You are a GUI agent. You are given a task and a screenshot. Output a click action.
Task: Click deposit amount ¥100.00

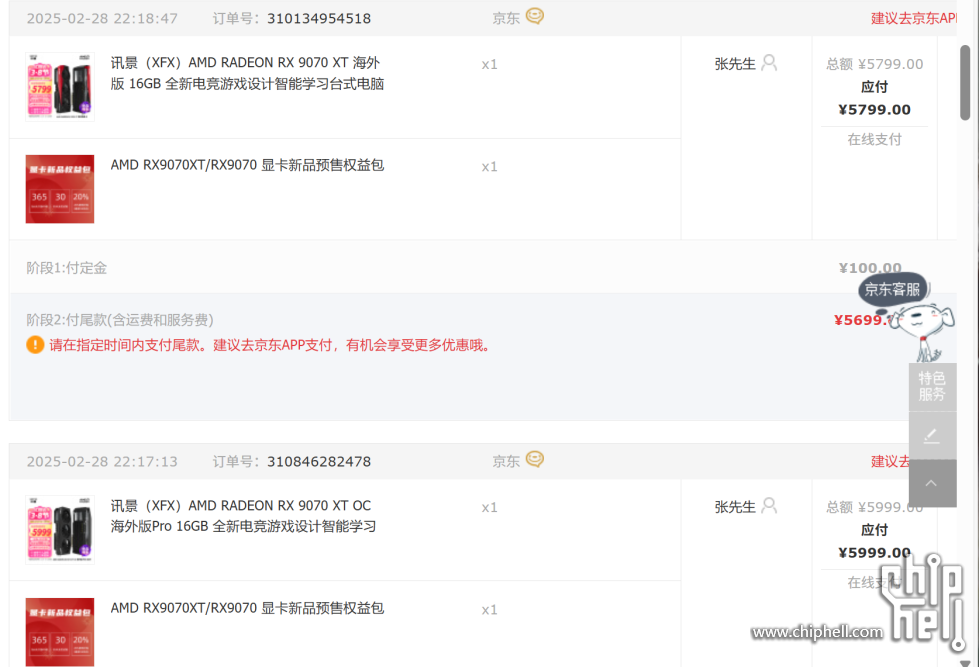click(870, 268)
